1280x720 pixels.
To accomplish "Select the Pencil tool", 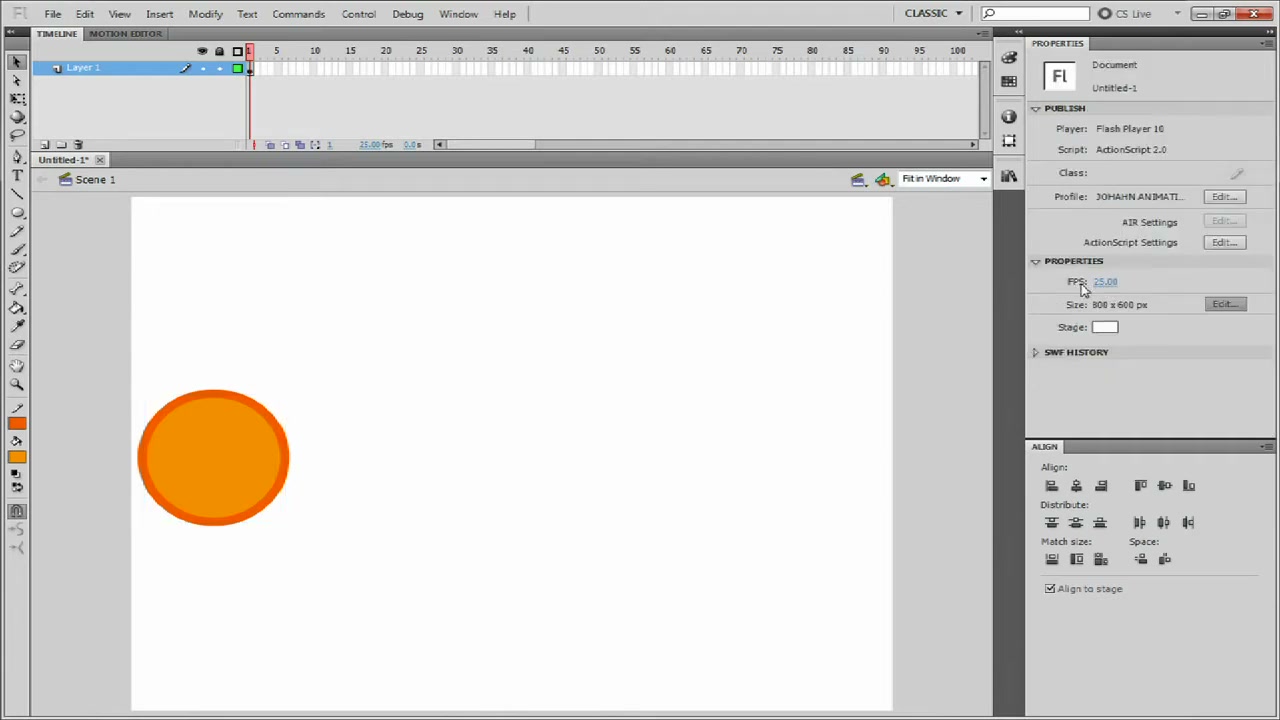I will [17, 231].
